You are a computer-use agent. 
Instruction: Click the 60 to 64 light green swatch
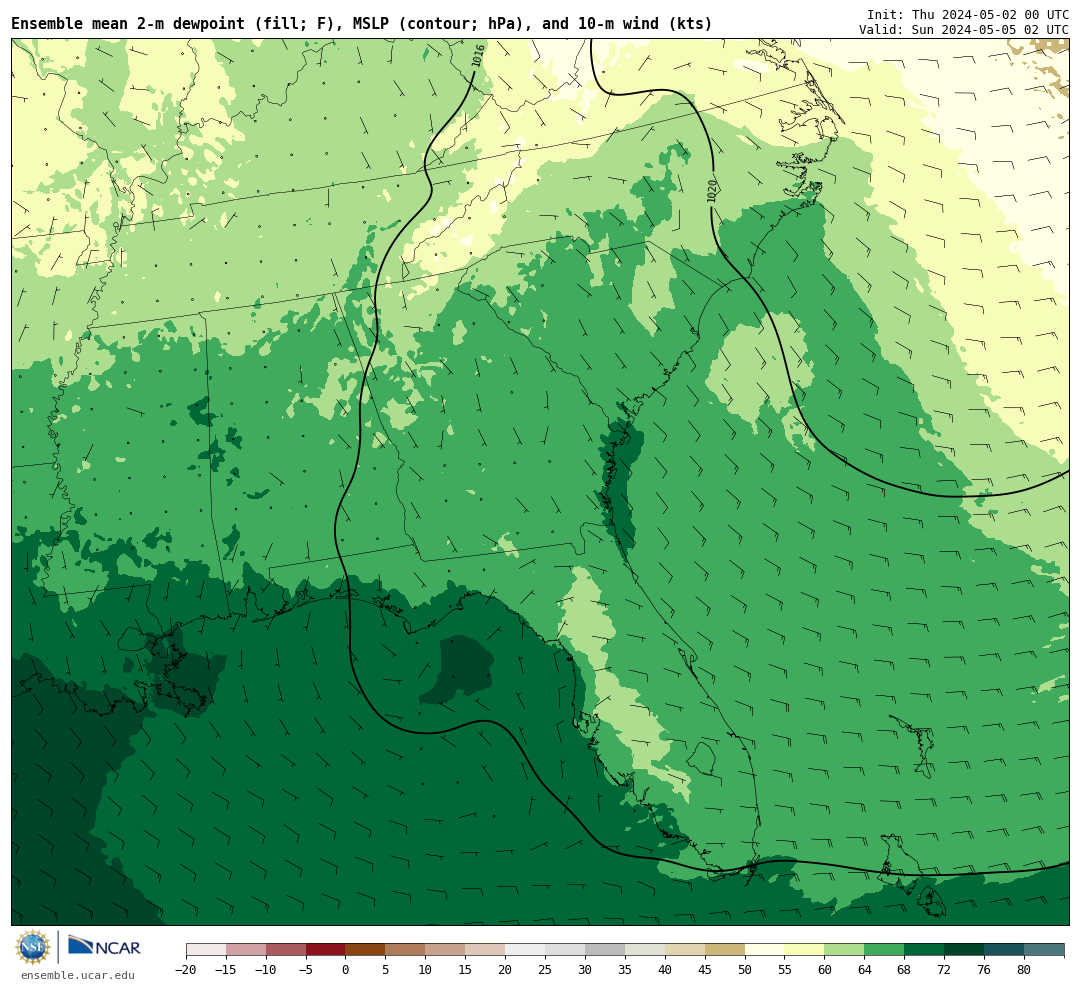pyautogui.click(x=845, y=950)
